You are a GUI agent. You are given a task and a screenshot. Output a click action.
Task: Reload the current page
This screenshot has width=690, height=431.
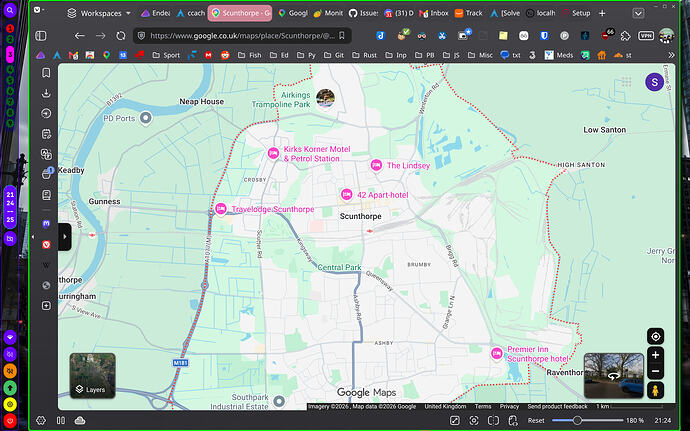click(x=121, y=36)
